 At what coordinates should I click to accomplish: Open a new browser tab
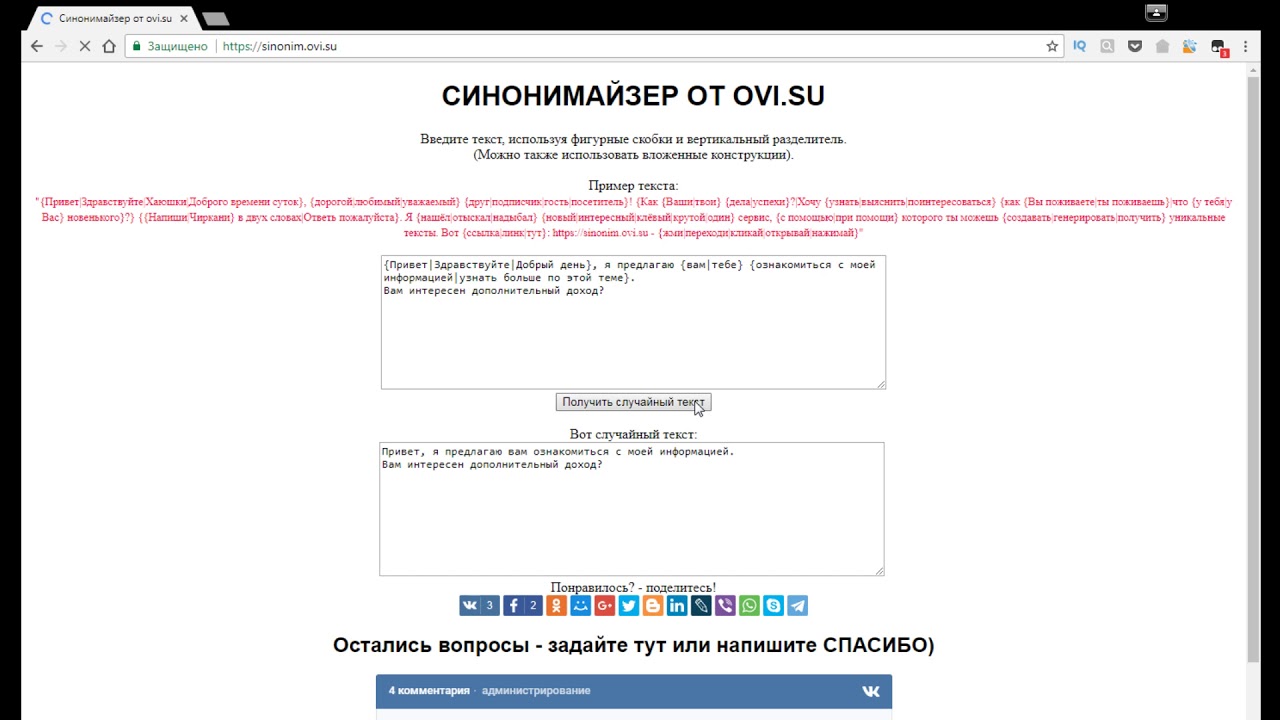(215, 18)
